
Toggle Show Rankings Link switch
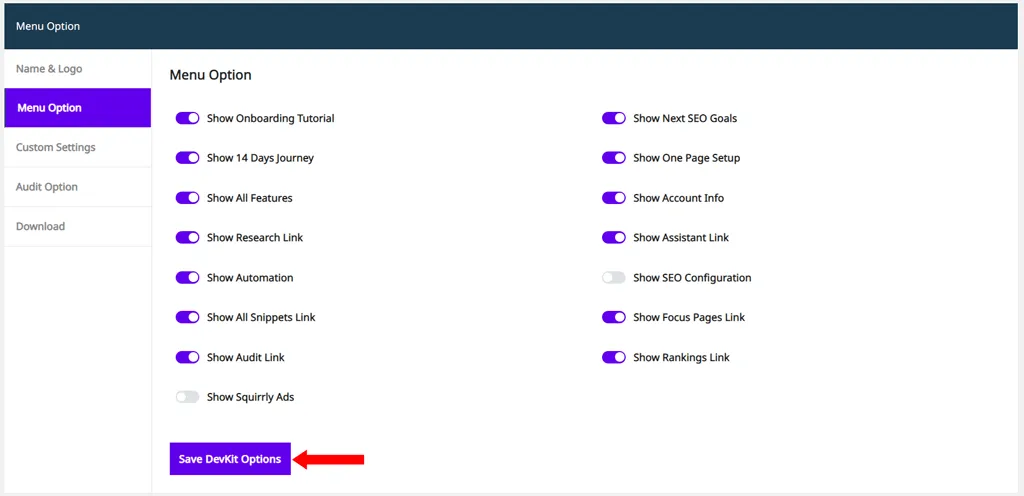pyautogui.click(x=614, y=357)
